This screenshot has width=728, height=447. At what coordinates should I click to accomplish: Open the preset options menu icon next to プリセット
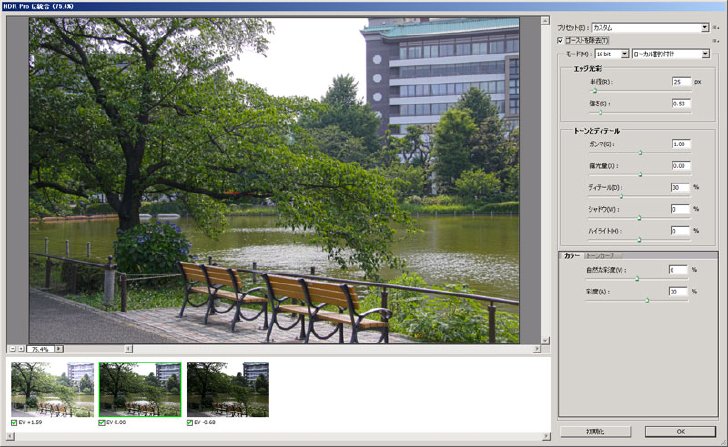[x=717, y=28]
